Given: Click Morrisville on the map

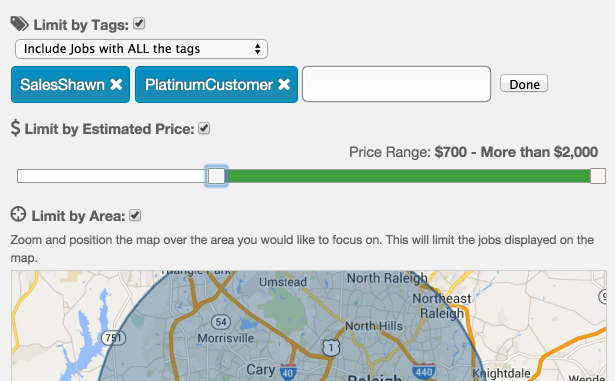Looking at the screenshot, I should tap(226, 338).
